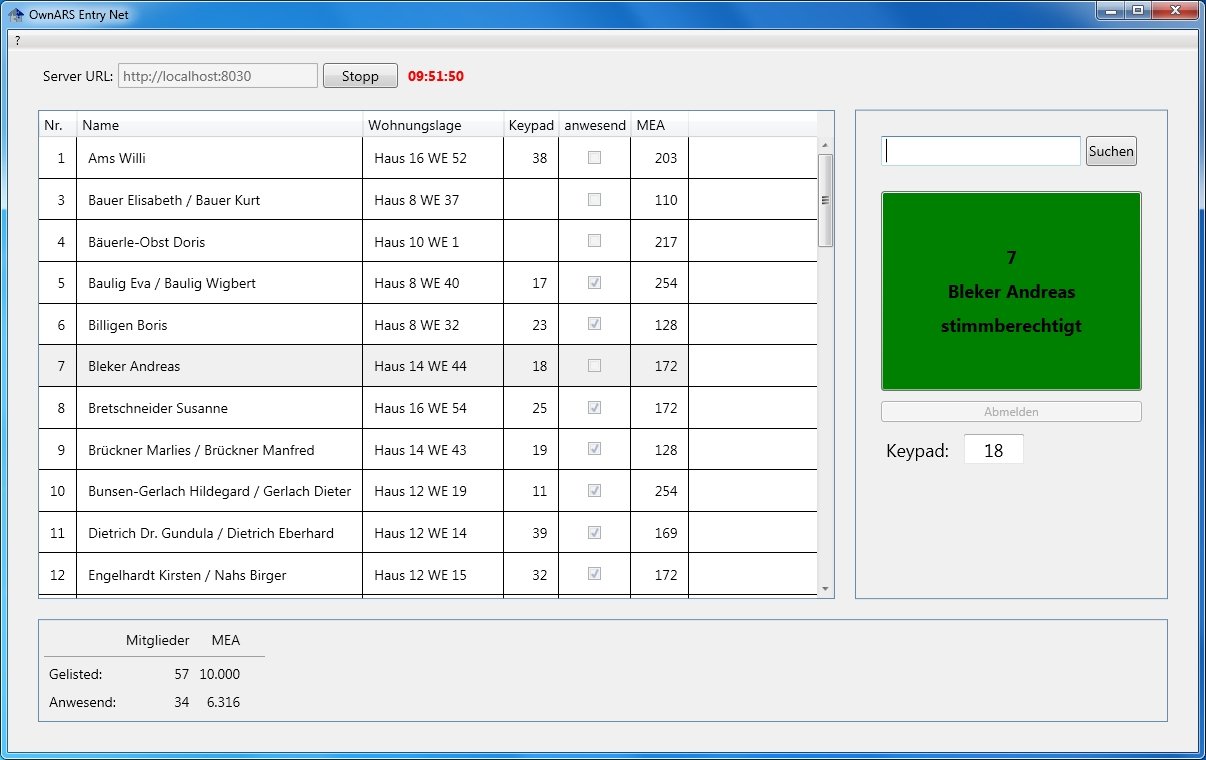Click the OwnARS app icon in title bar

(x=16, y=14)
